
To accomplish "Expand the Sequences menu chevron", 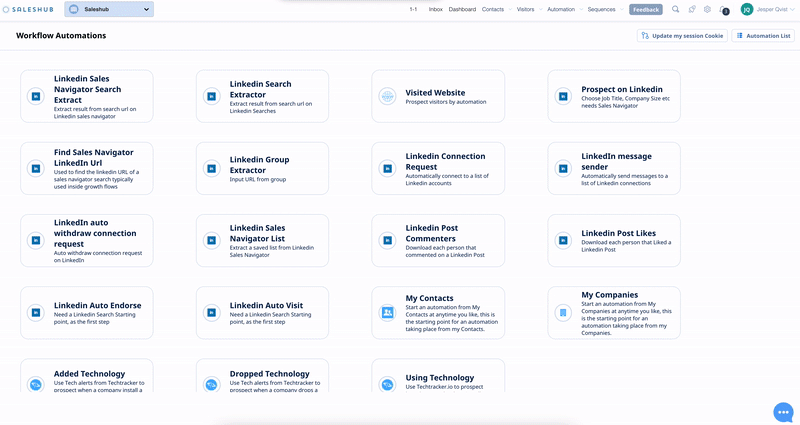I will click(x=621, y=9).
